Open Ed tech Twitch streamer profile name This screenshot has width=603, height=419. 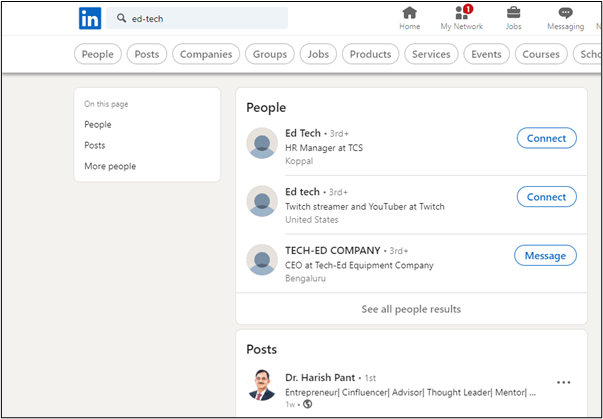(302, 191)
